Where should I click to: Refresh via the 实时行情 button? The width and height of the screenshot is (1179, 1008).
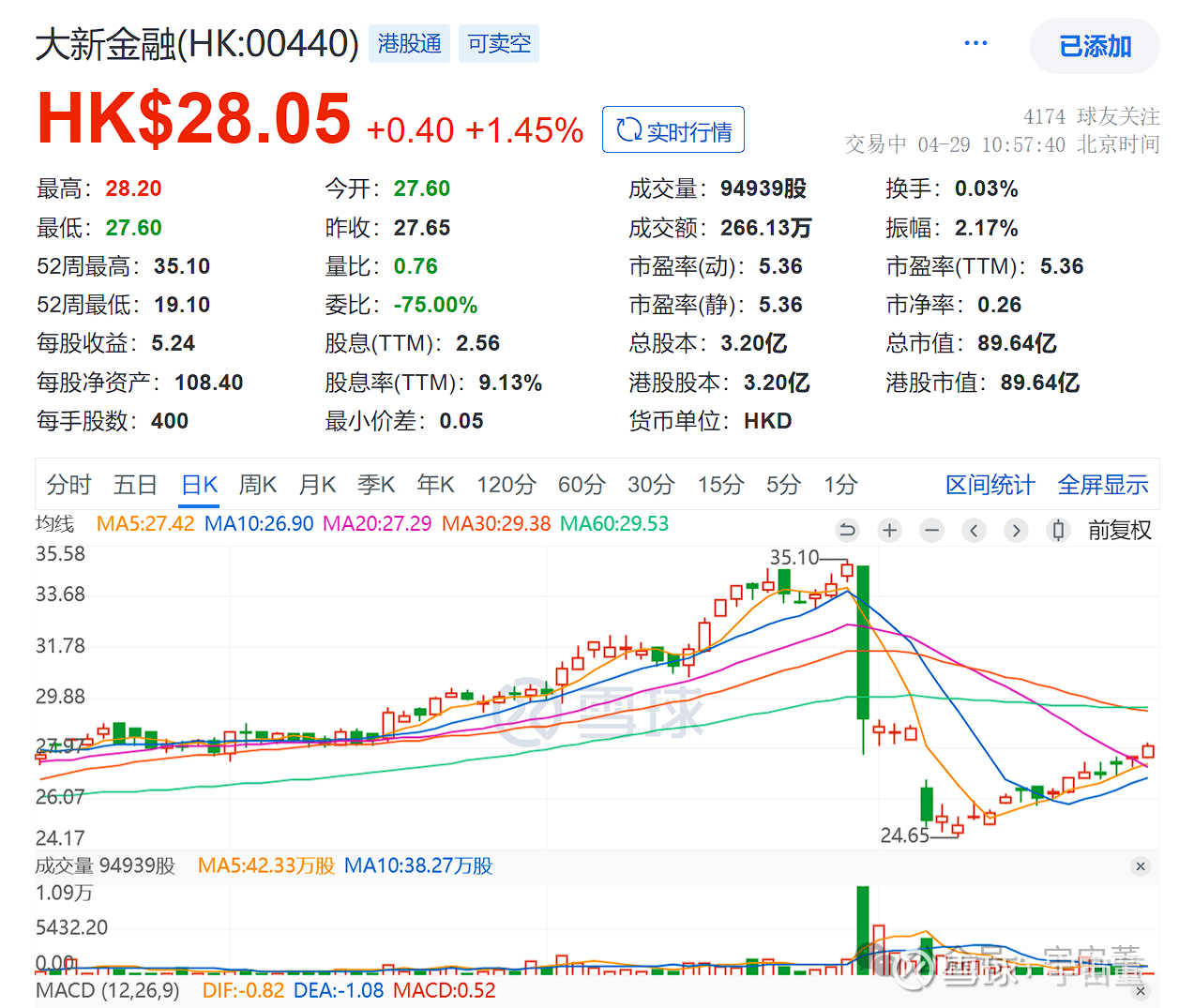click(673, 130)
